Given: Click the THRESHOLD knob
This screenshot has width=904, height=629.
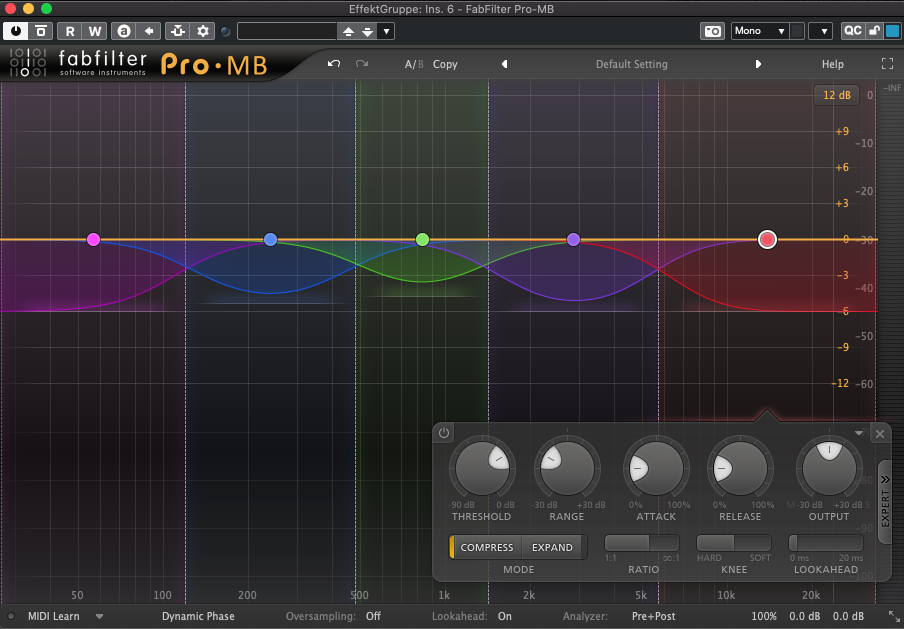Looking at the screenshot, I should (x=483, y=468).
